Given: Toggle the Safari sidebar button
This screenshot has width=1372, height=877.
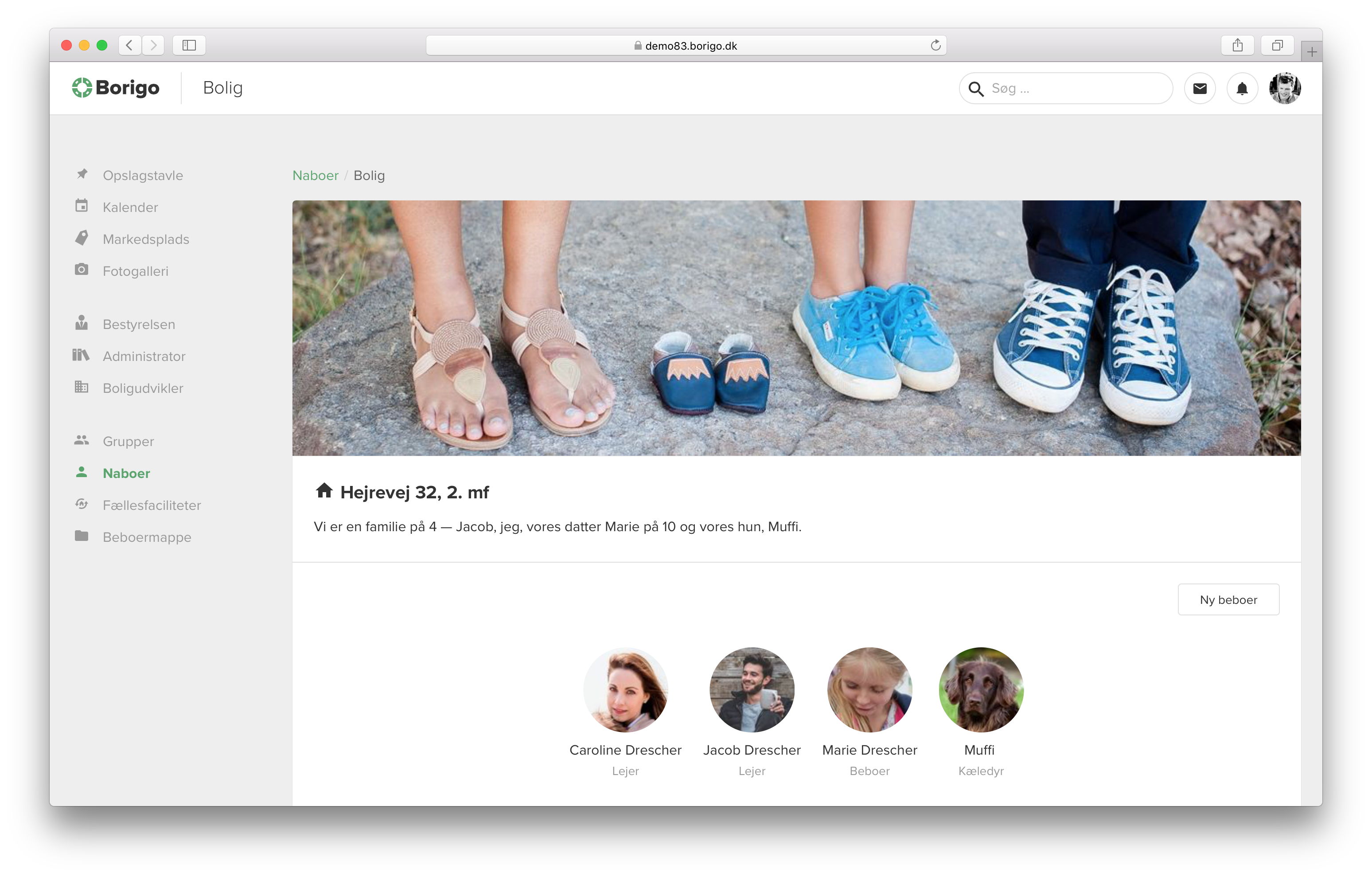Looking at the screenshot, I should (x=189, y=45).
